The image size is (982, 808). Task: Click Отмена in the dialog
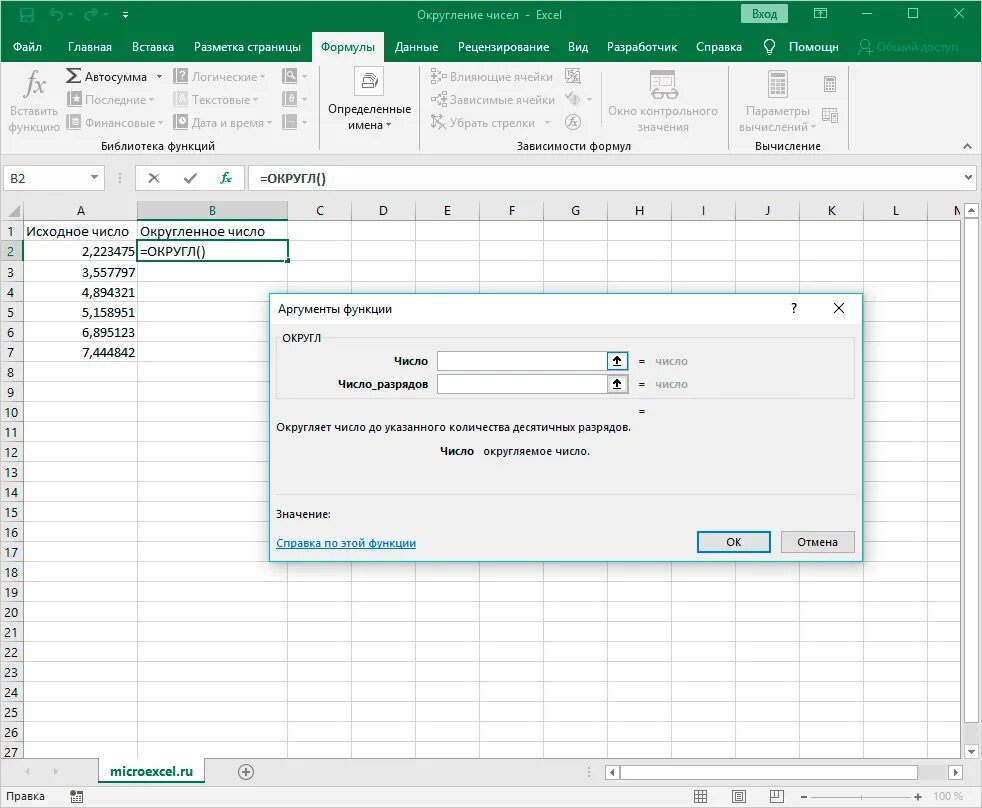click(x=817, y=542)
